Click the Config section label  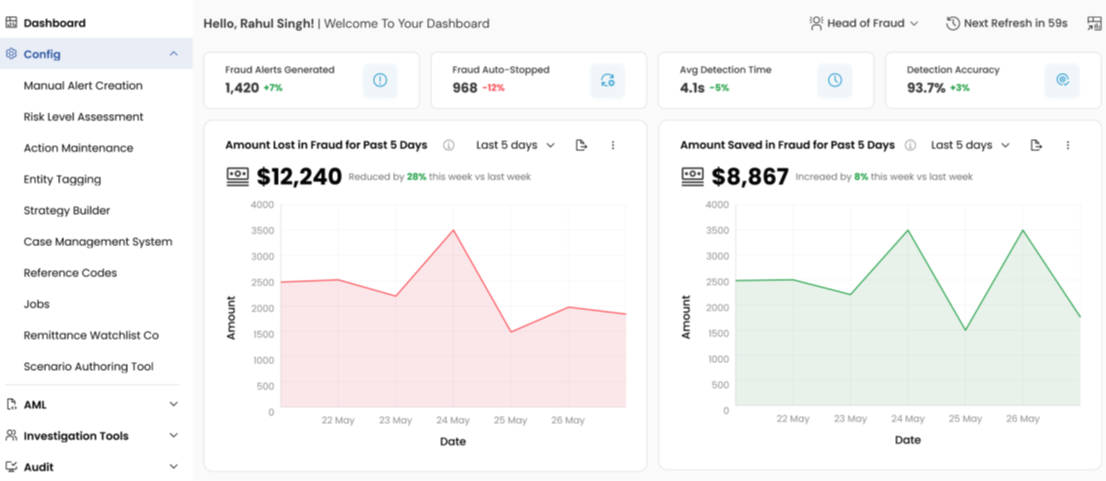(42, 54)
